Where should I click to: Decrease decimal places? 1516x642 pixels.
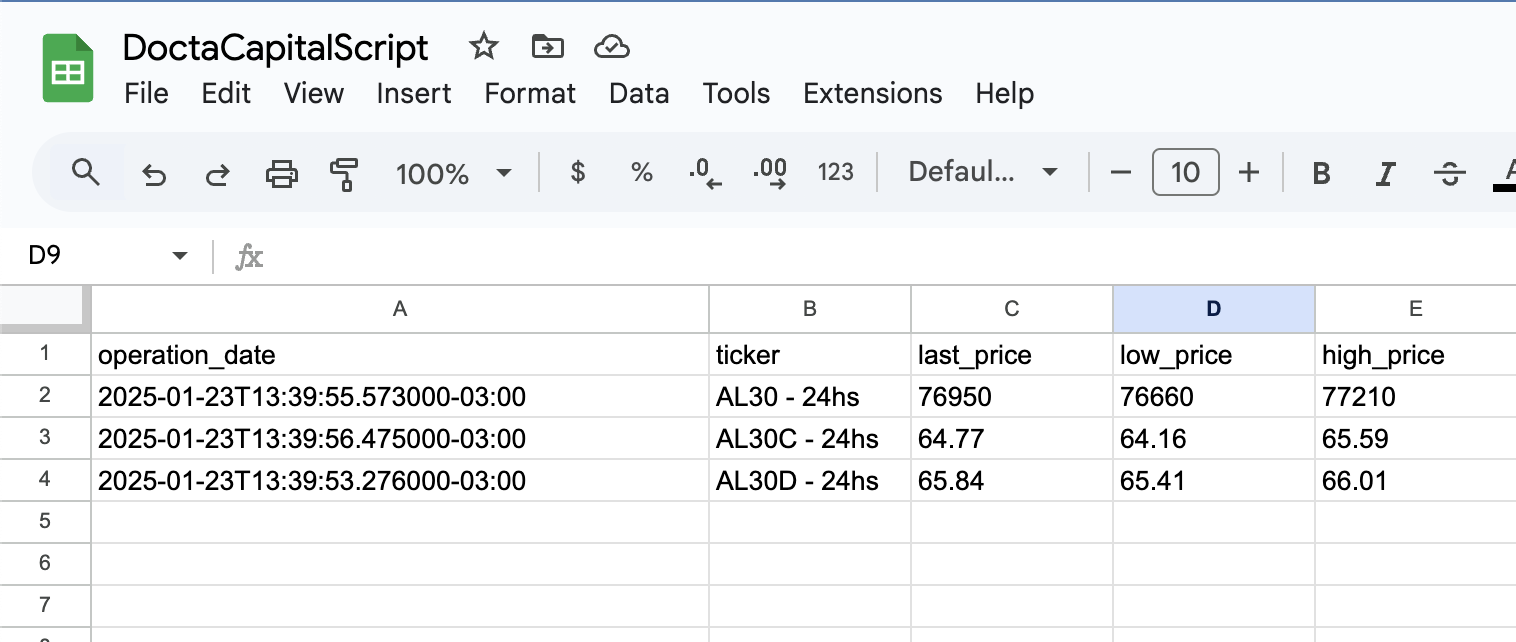(x=706, y=172)
